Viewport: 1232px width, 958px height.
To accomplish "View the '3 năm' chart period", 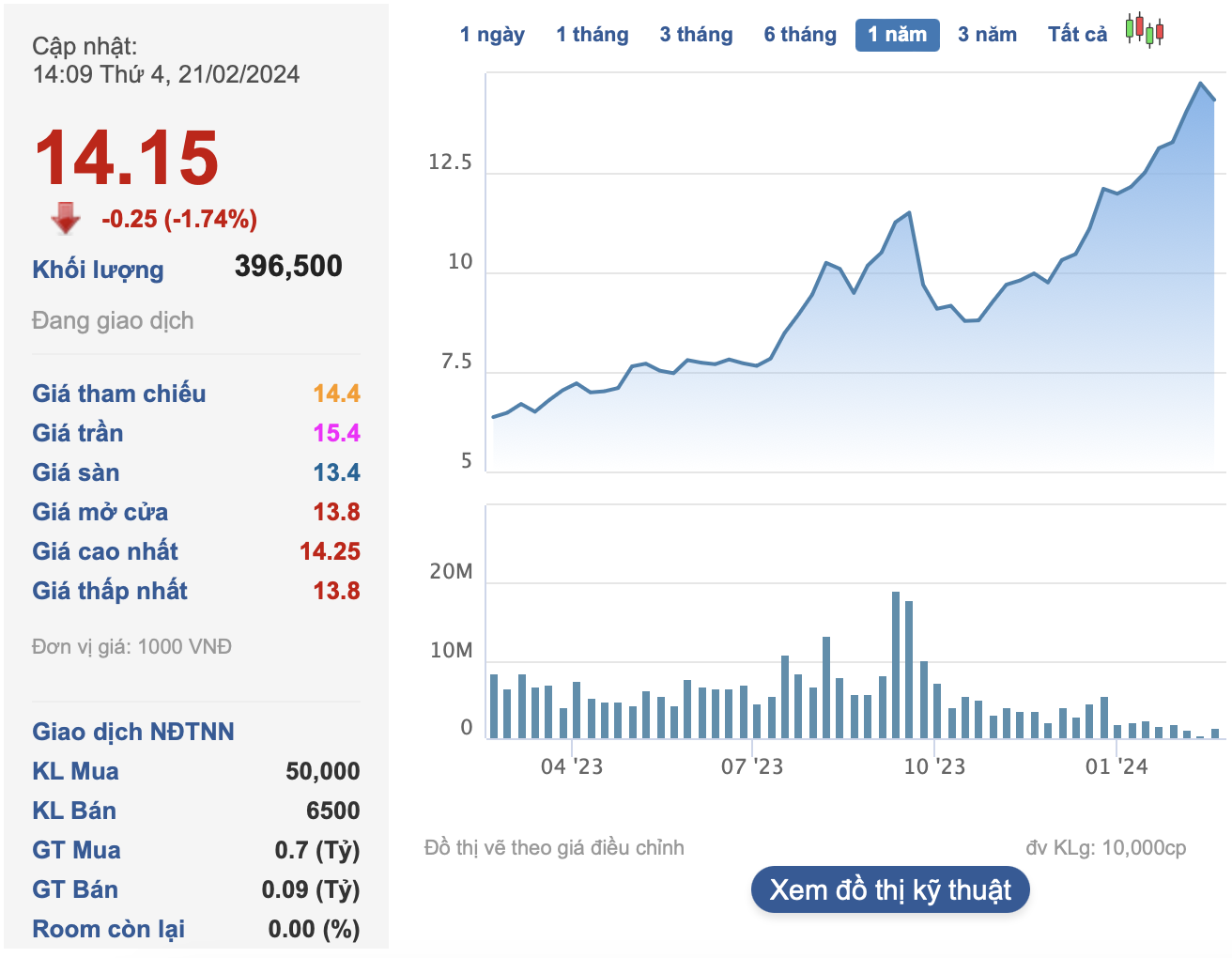I will [x=988, y=34].
